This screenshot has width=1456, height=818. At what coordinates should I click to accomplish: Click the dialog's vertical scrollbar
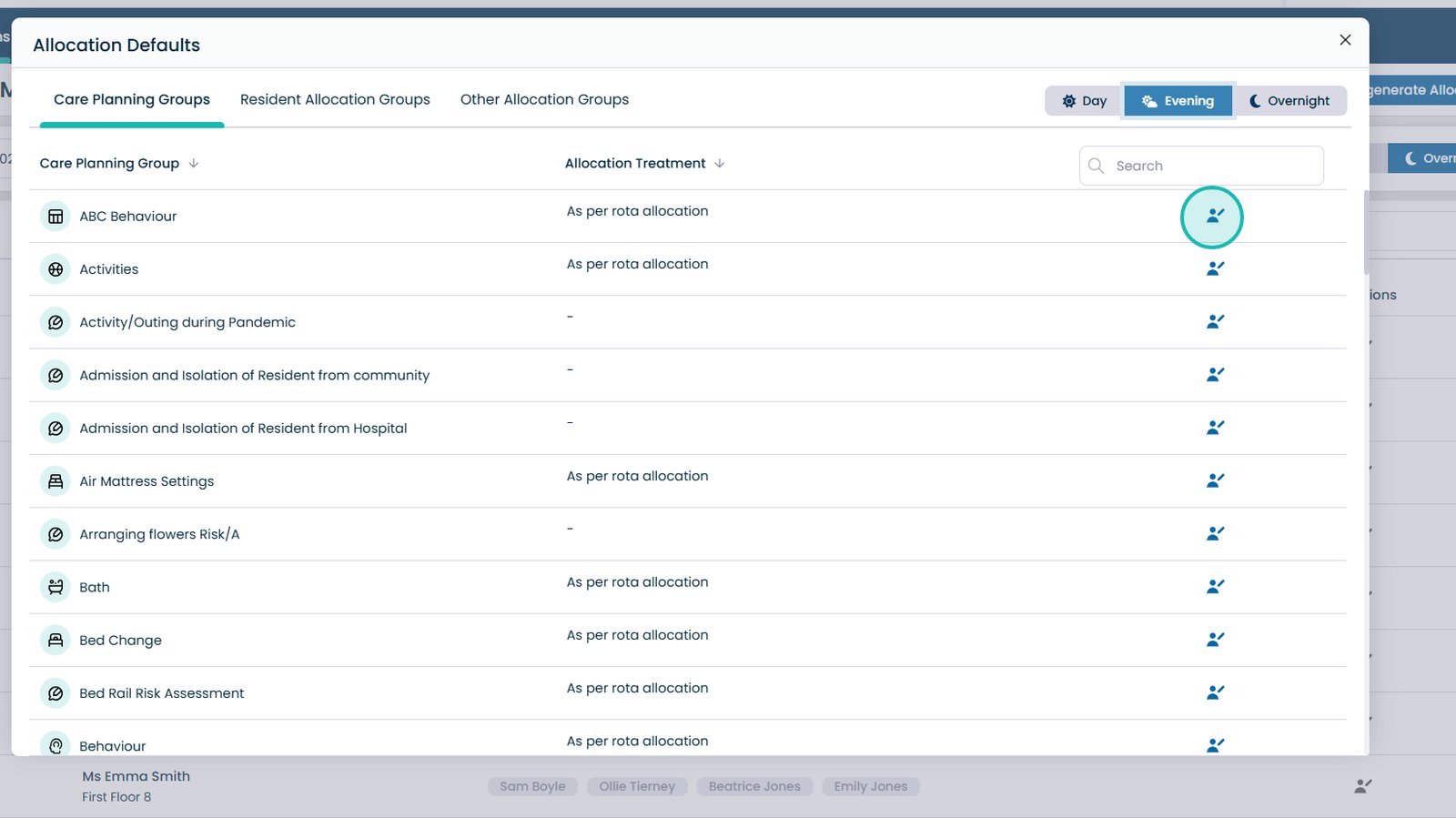1365,233
